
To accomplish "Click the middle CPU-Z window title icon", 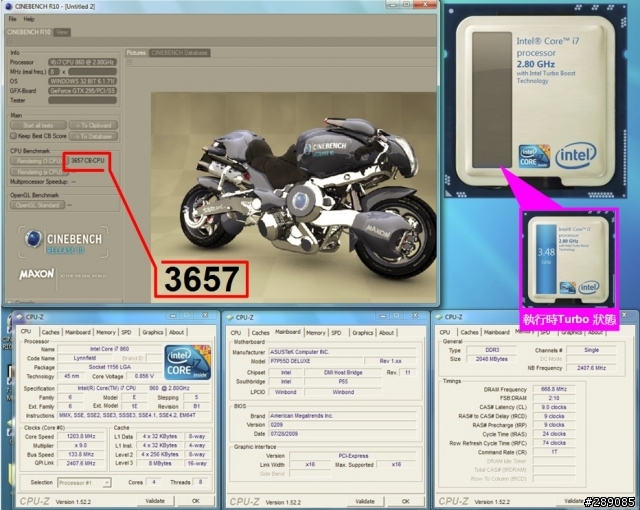I will tap(229, 317).
